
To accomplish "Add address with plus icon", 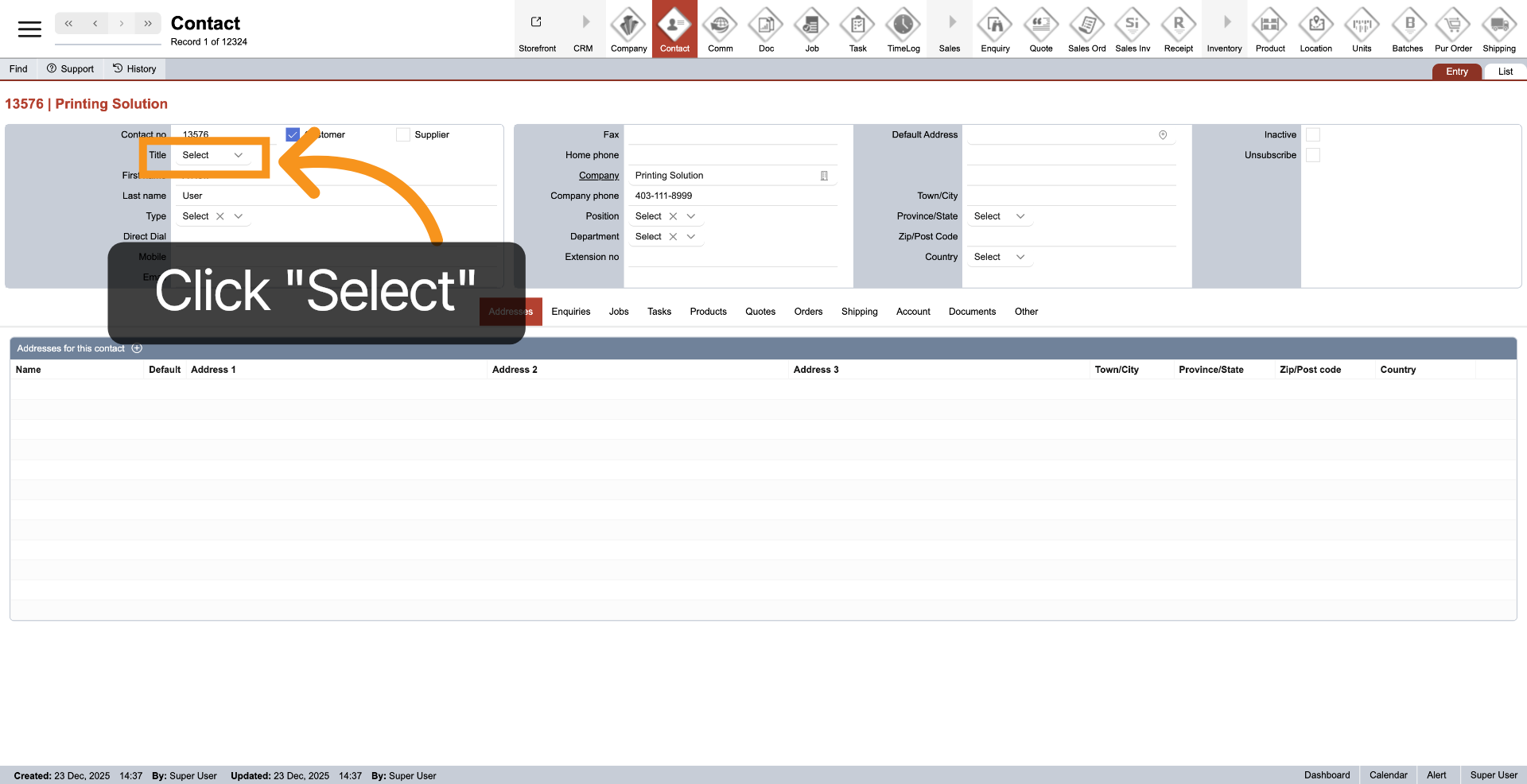I will pyautogui.click(x=137, y=348).
